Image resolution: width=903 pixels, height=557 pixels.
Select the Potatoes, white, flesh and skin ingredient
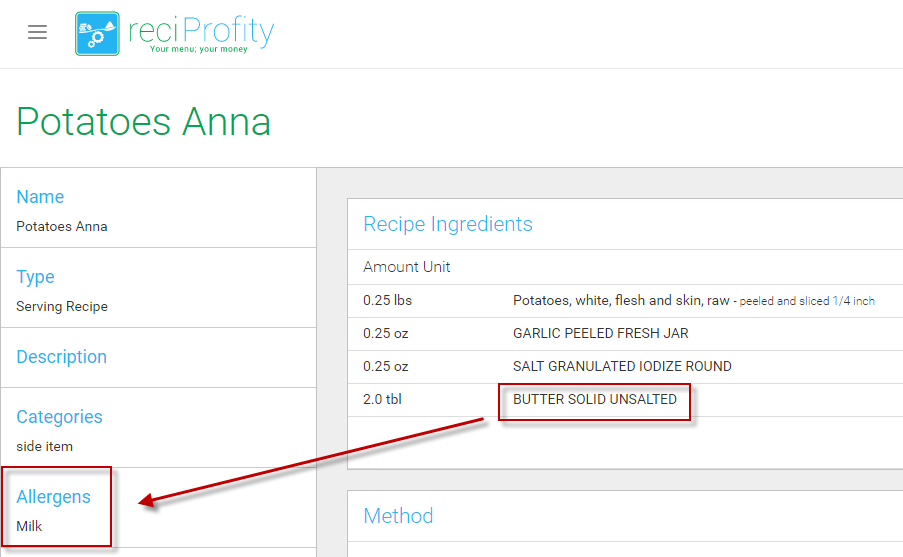pyautogui.click(x=623, y=300)
